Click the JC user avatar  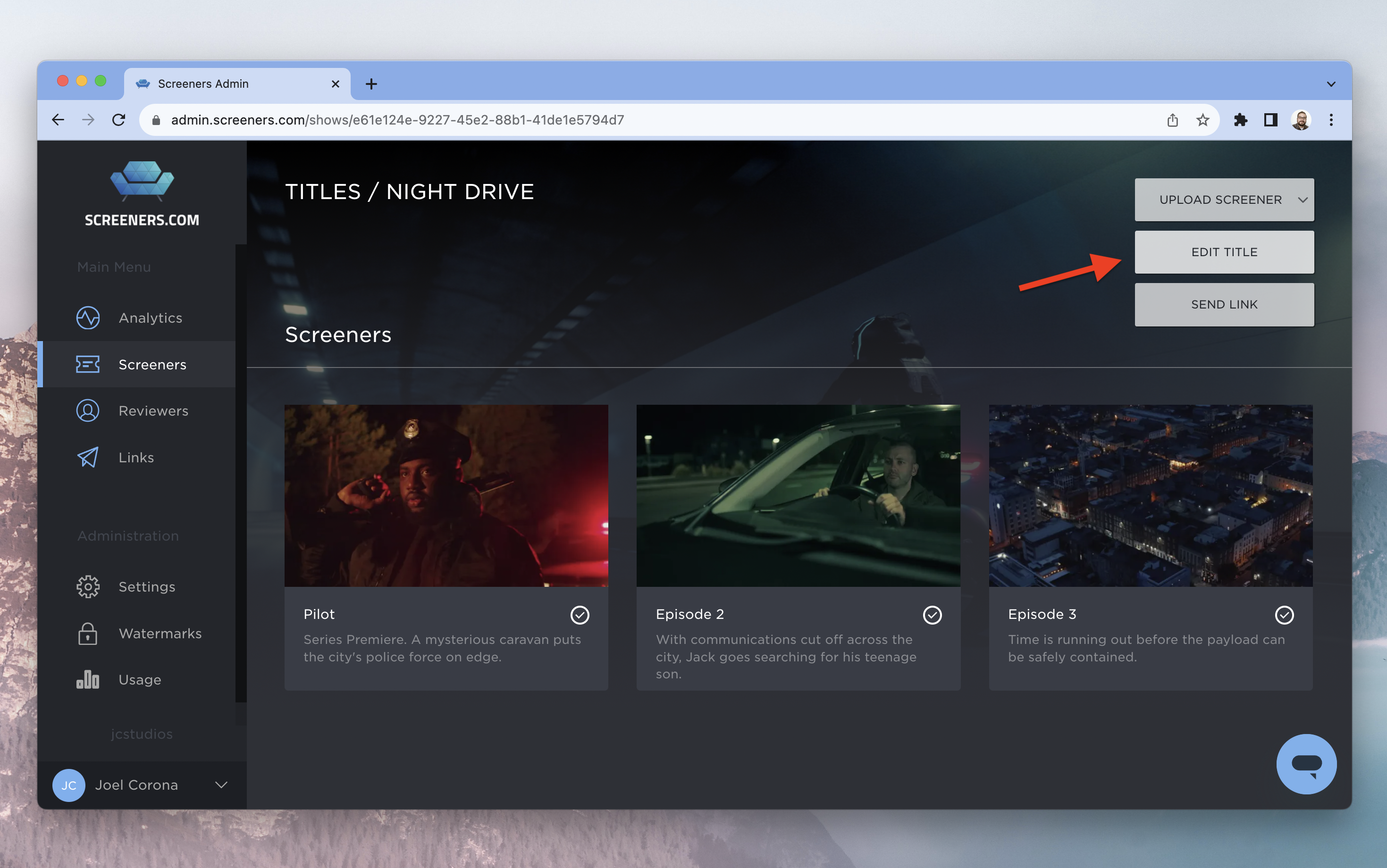(x=69, y=785)
